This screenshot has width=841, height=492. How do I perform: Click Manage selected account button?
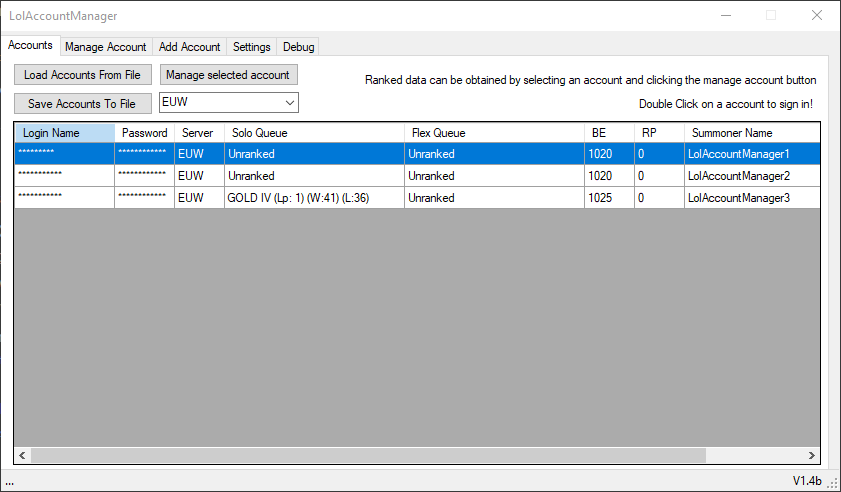pos(228,75)
